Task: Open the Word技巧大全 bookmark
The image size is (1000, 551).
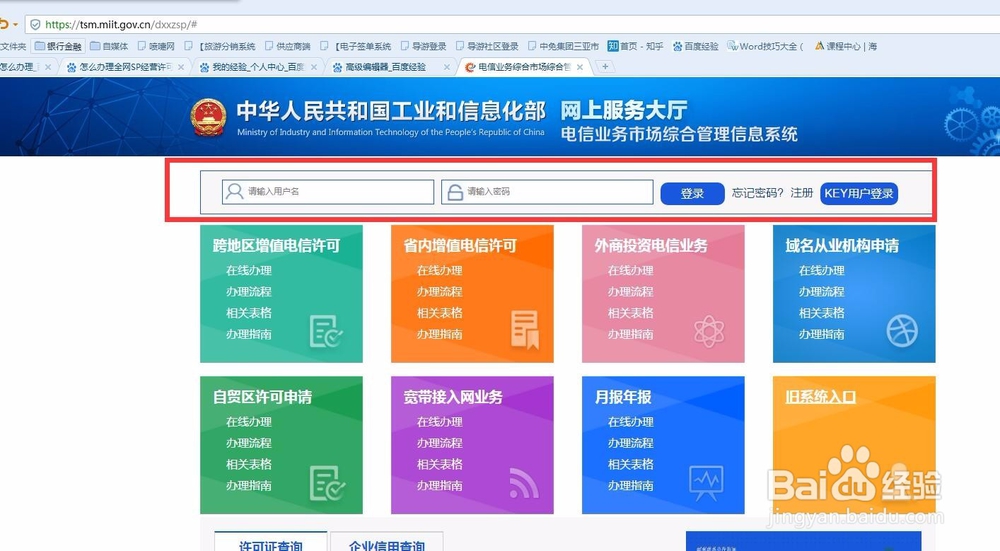Action: 766,46
